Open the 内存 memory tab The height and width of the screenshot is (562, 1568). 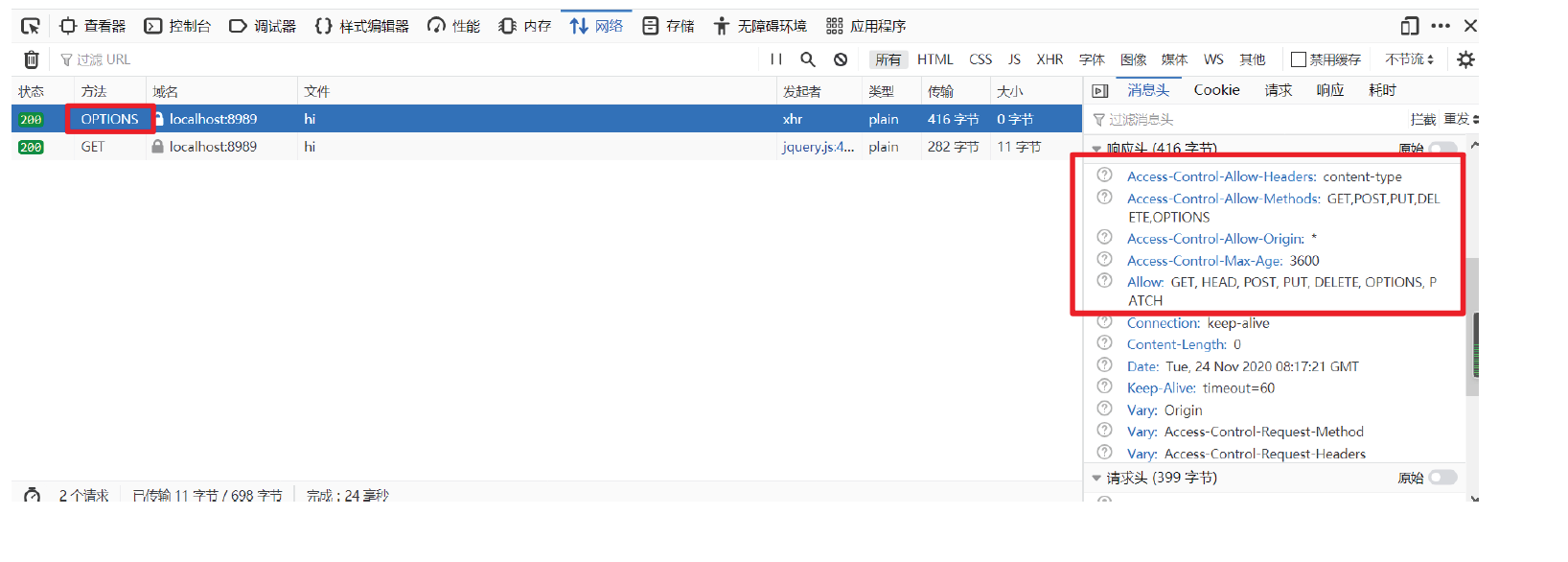(525, 26)
